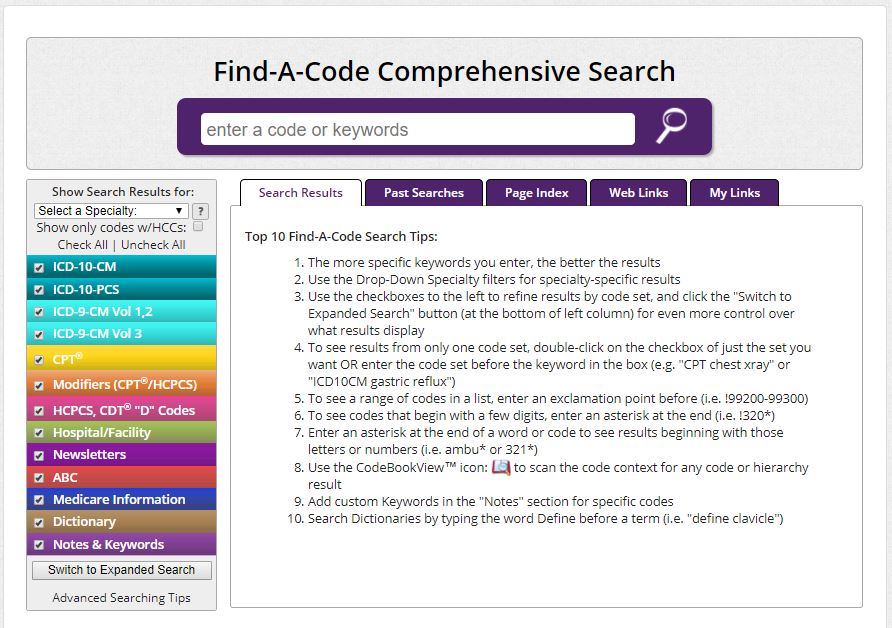Switch to the Past Searches tab
This screenshot has width=892, height=628.
pyautogui.click(x=424, y=193)
